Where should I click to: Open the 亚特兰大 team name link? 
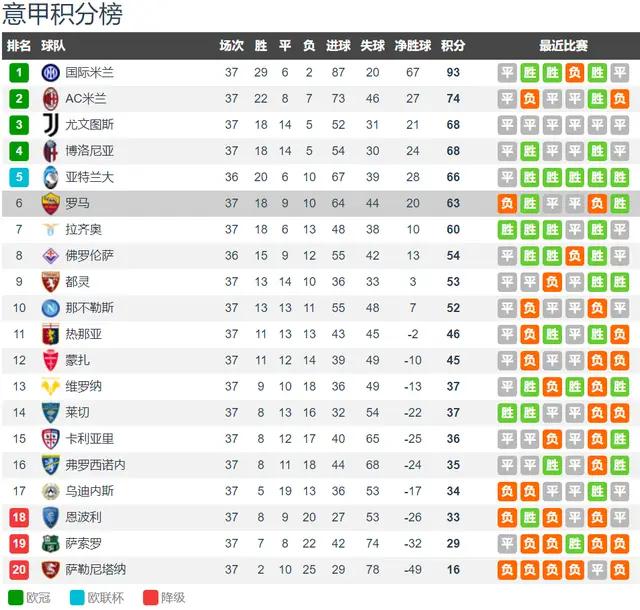[89, 177]
